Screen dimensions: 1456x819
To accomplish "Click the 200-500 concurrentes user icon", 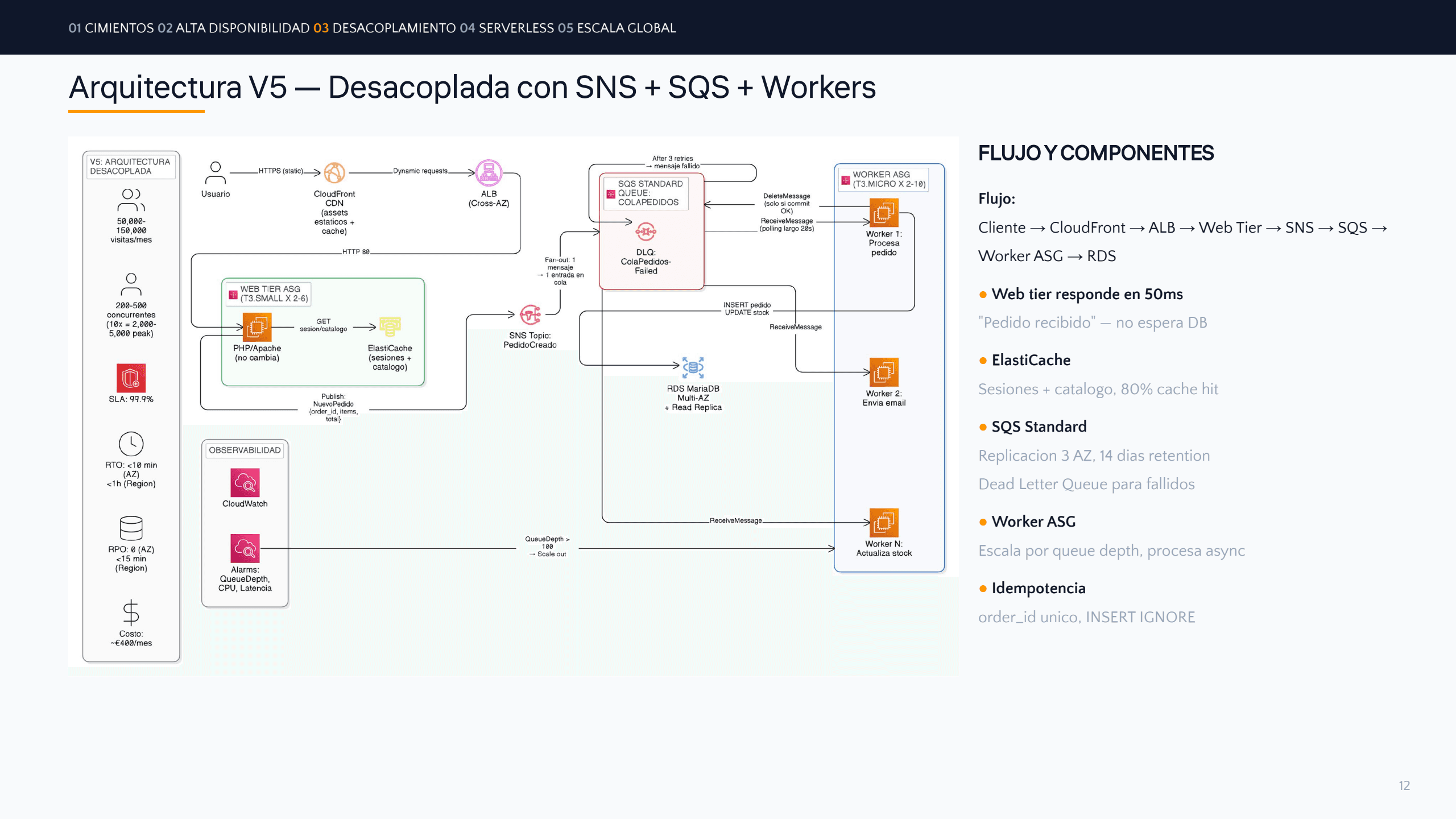I will tap(131, 284).
